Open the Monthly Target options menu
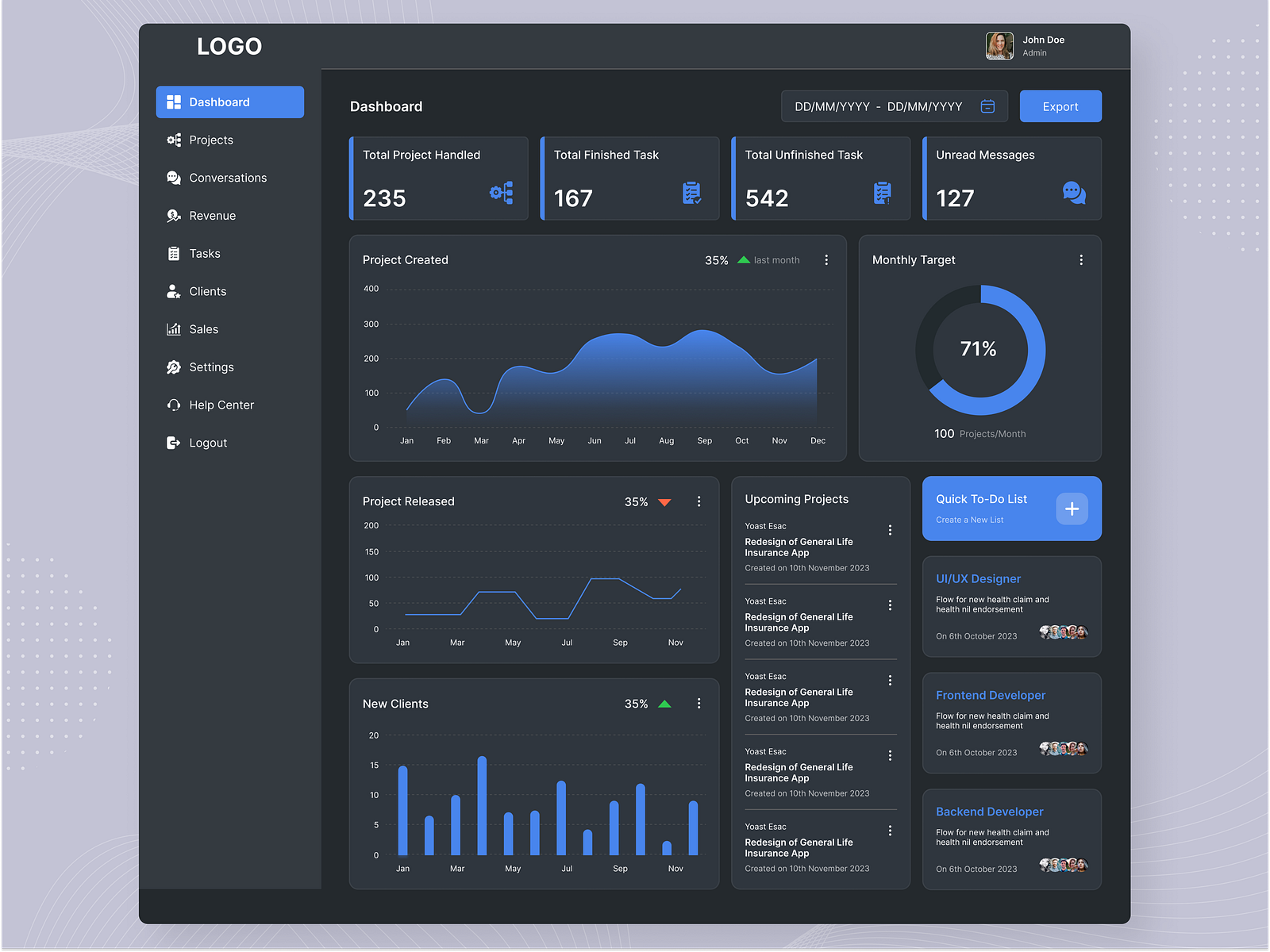 [x=1081, y=259]
